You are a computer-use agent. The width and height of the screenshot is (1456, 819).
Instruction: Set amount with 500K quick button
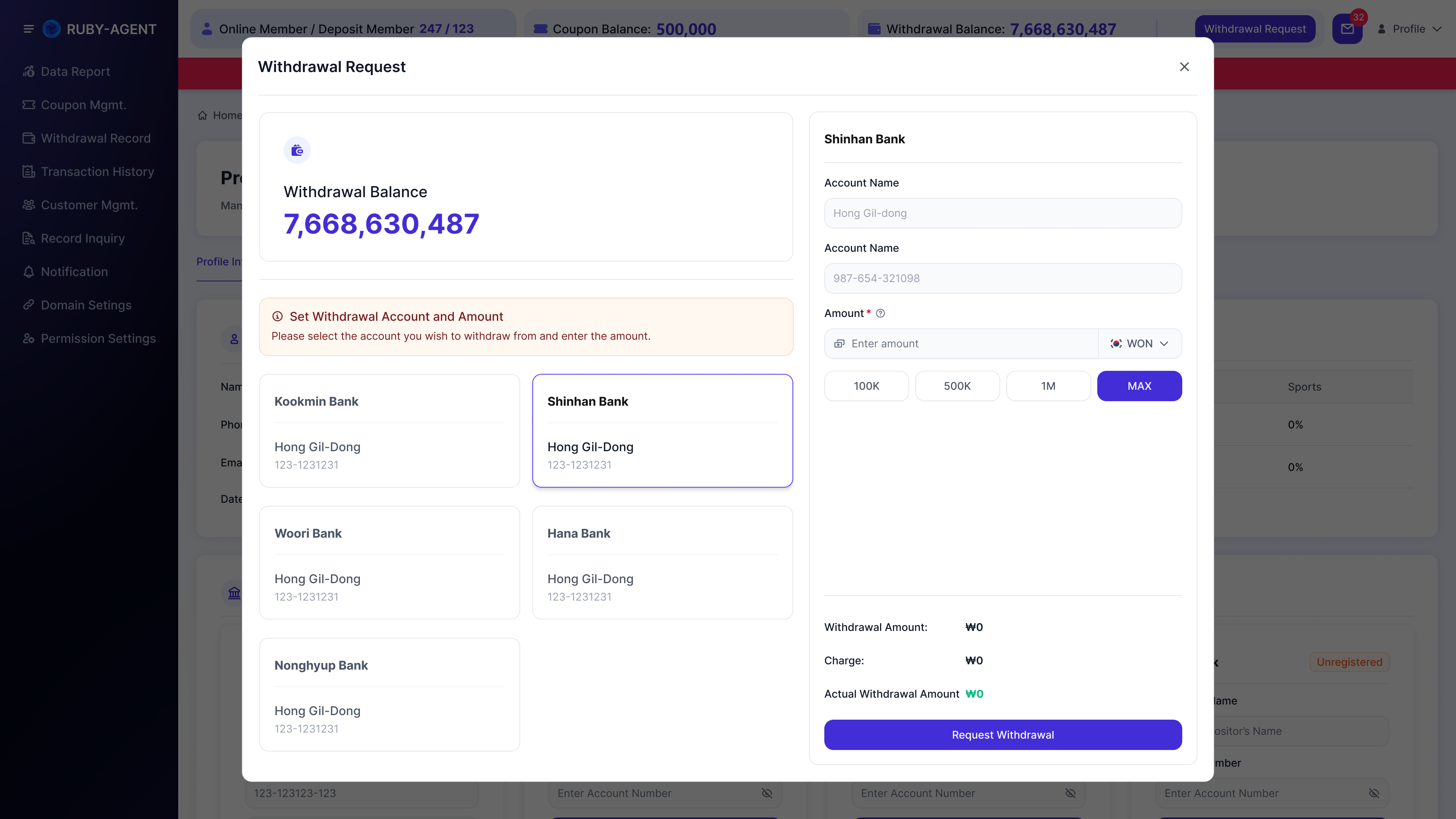tap(957, 386)
